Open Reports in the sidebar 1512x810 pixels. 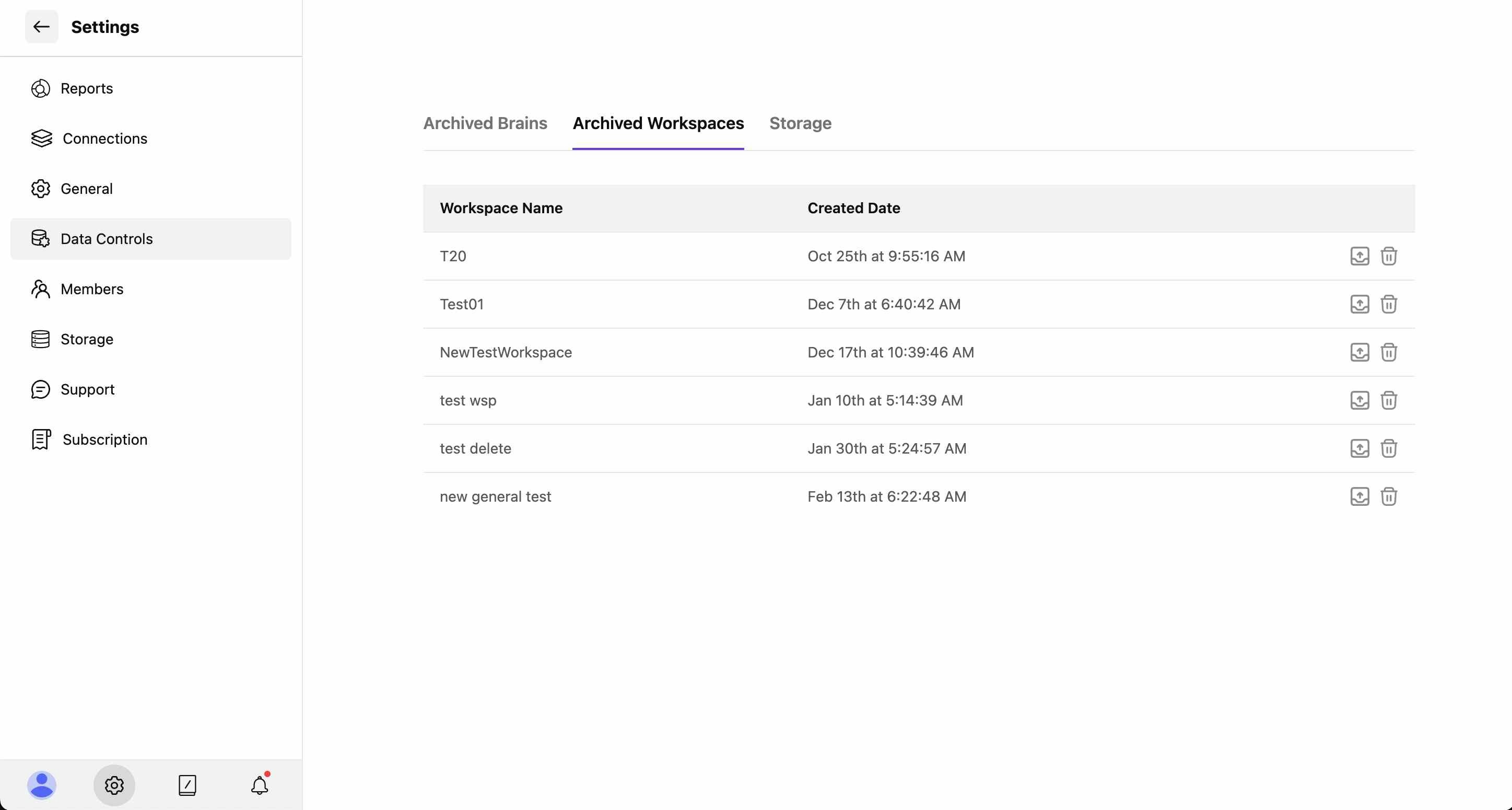(x=86, y=89)
